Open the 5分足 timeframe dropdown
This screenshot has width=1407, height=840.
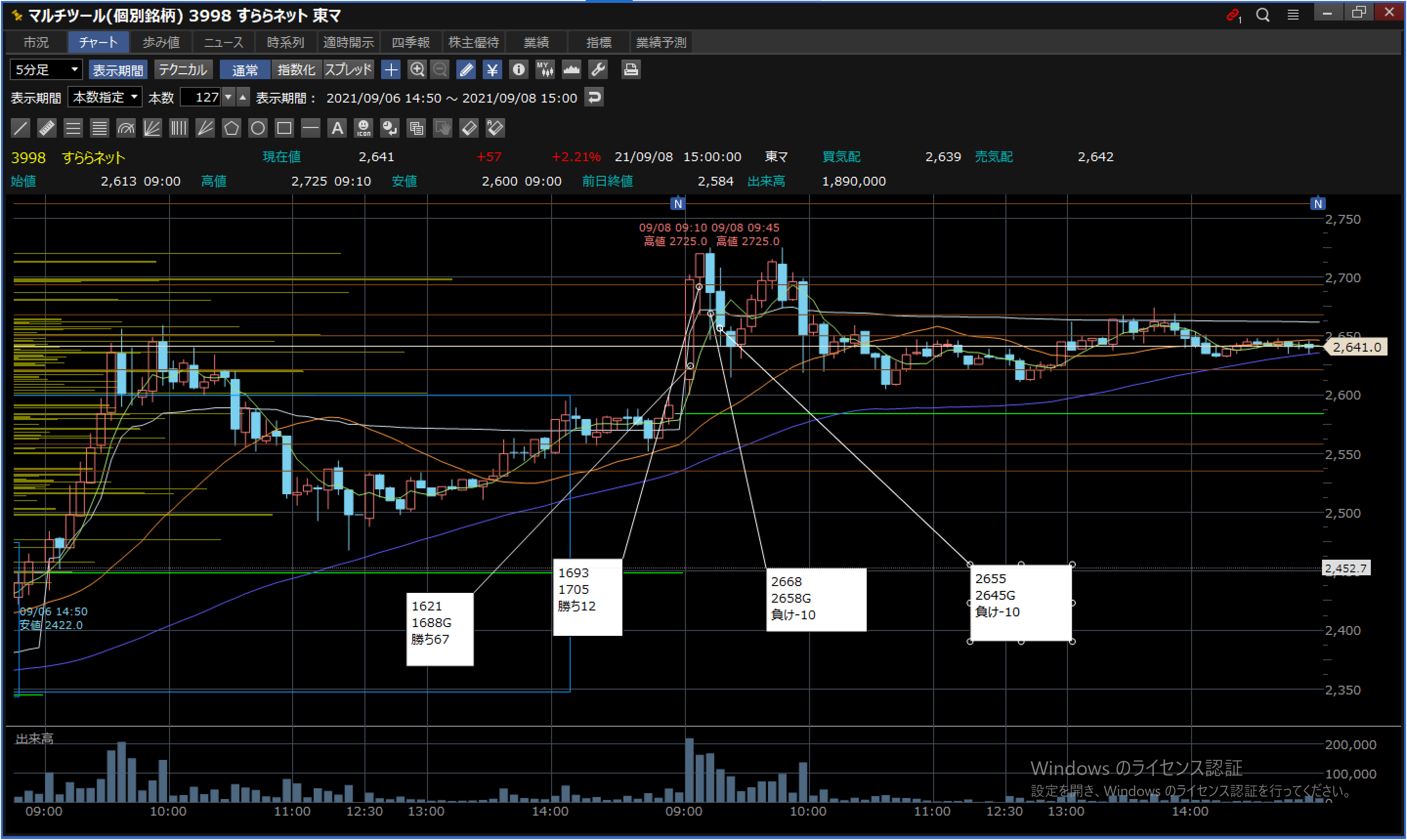click(46, 70)
